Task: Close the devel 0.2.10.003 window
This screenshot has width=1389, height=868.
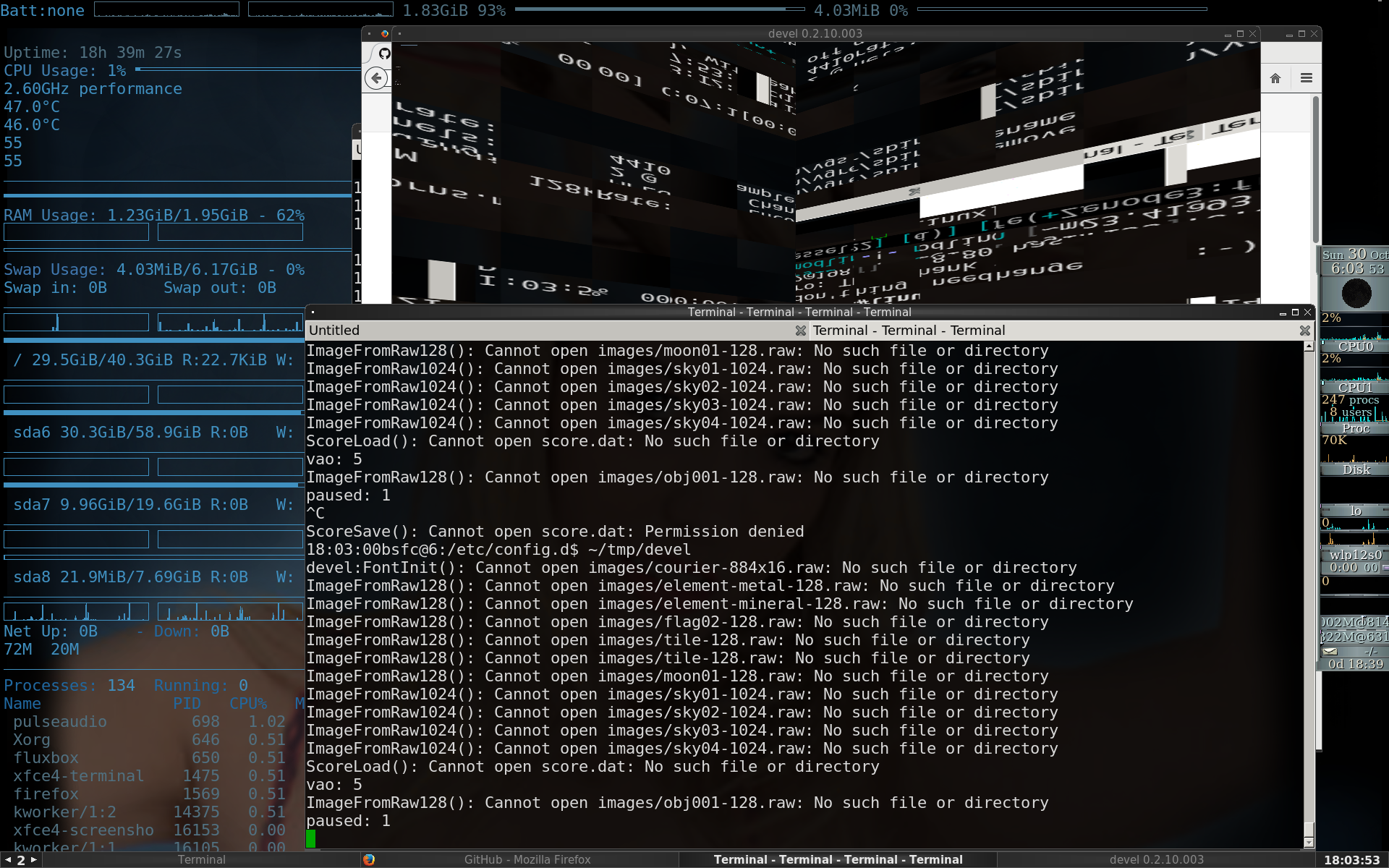Action: pos(1252,33)
